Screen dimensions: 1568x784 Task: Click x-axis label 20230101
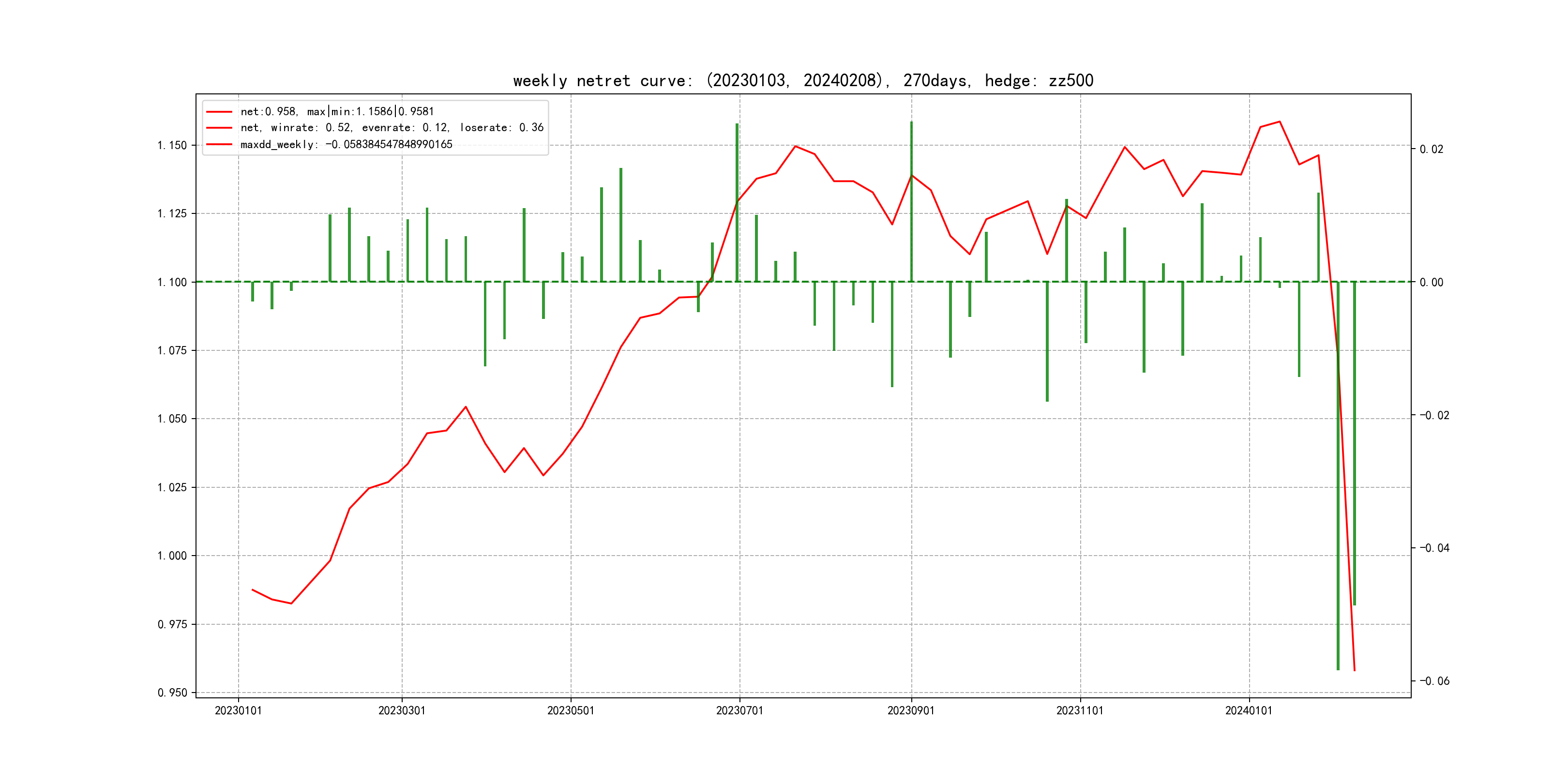click(x=238, y=711)
